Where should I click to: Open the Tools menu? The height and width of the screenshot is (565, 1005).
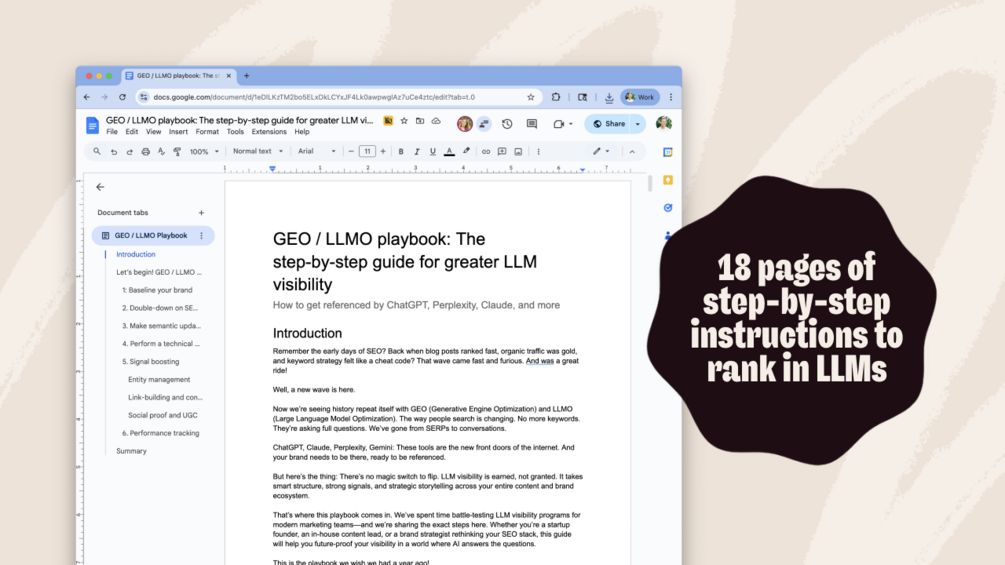coord(235,132)
